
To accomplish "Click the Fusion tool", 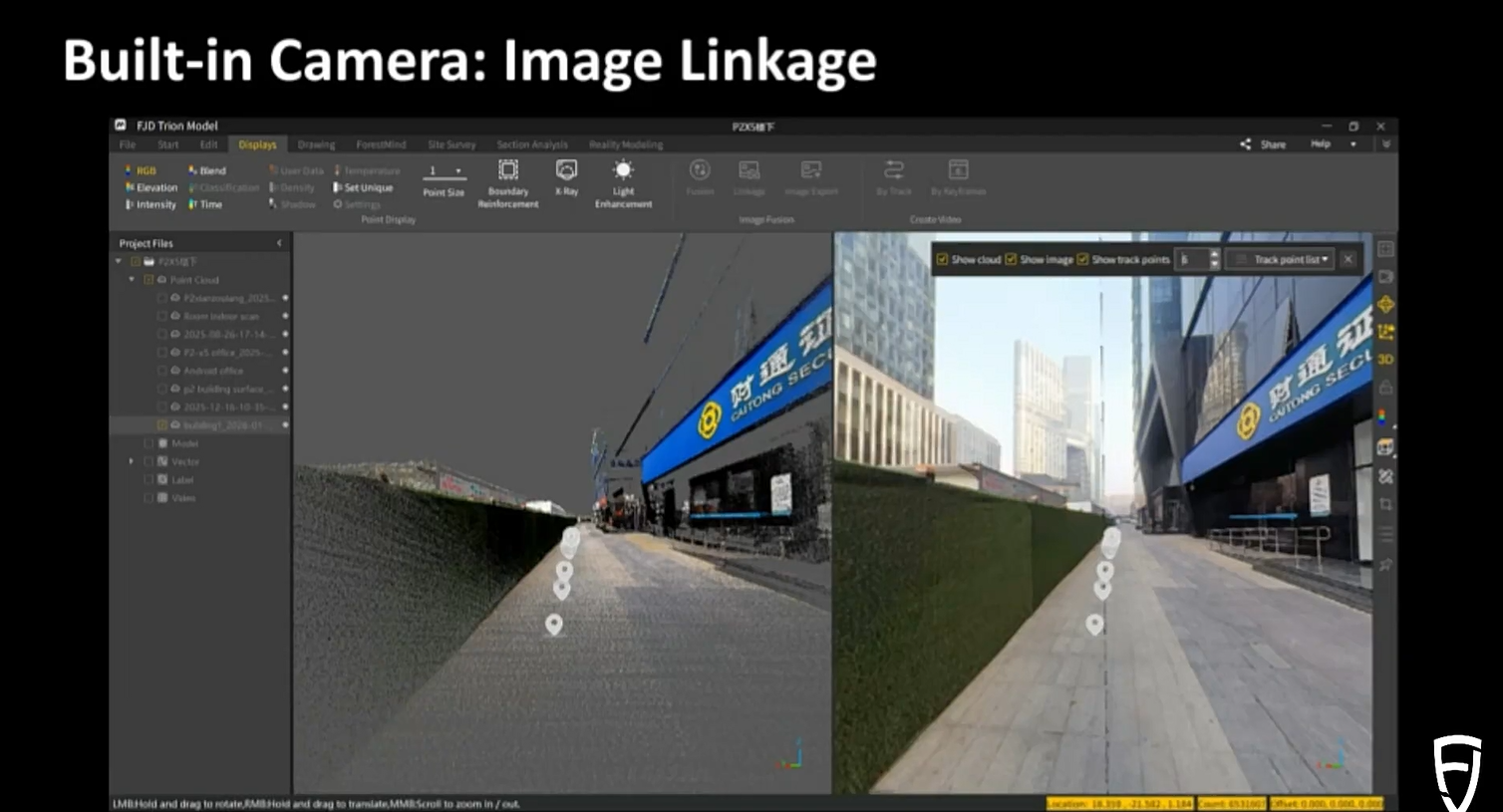I will 700,177.
